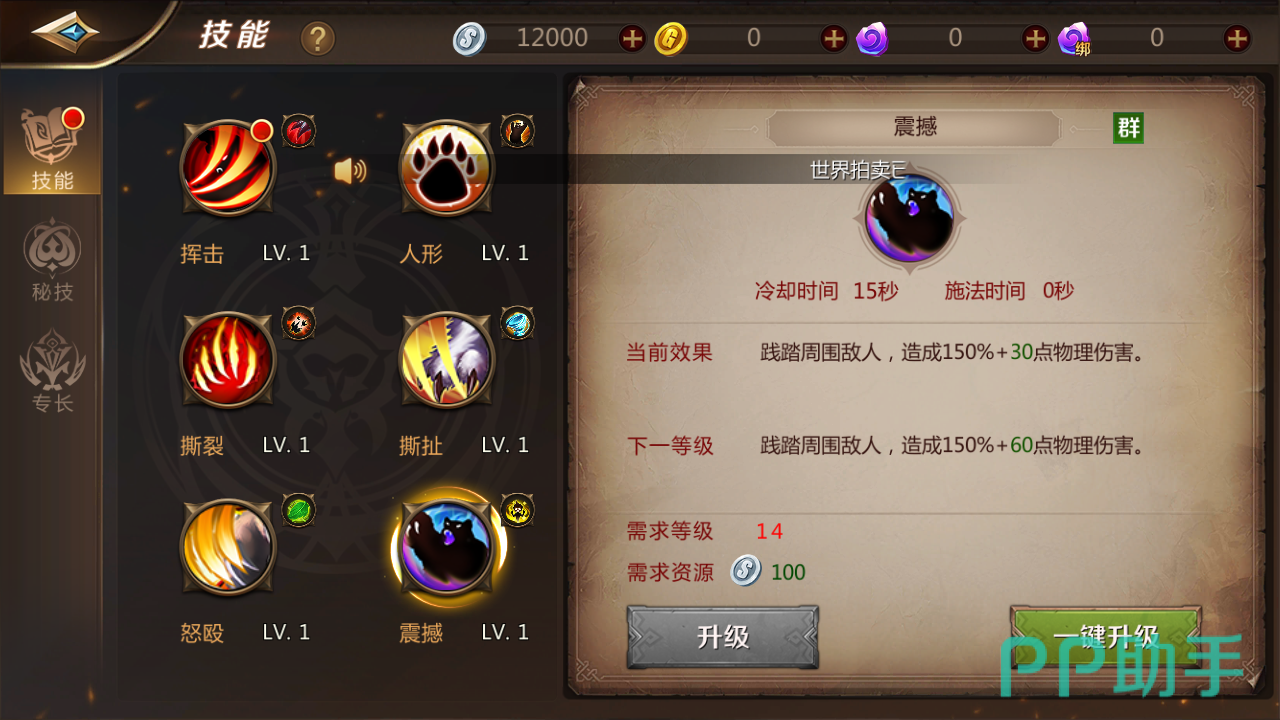Open the small red rune beside 挥击
The image size is (1280, 720).
coord(298,131)
